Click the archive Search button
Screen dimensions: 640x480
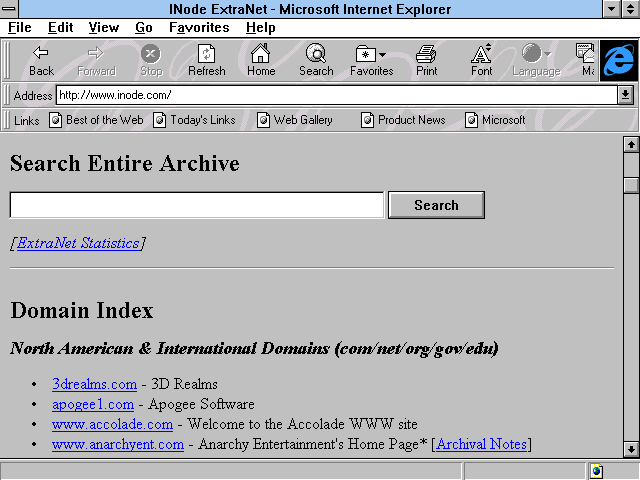(436, 205)
